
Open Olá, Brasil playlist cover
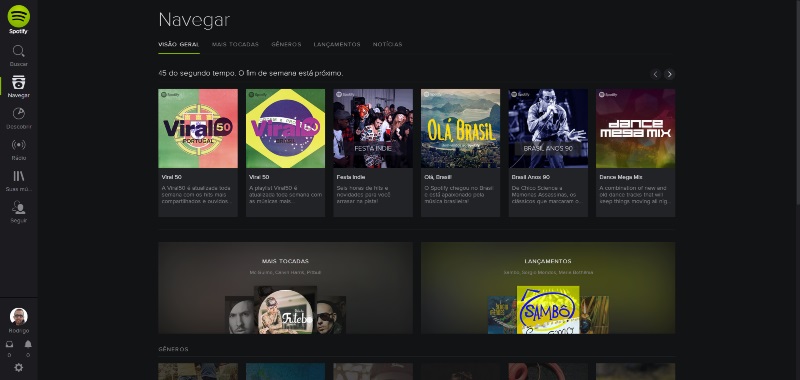[x=460, y=129]
